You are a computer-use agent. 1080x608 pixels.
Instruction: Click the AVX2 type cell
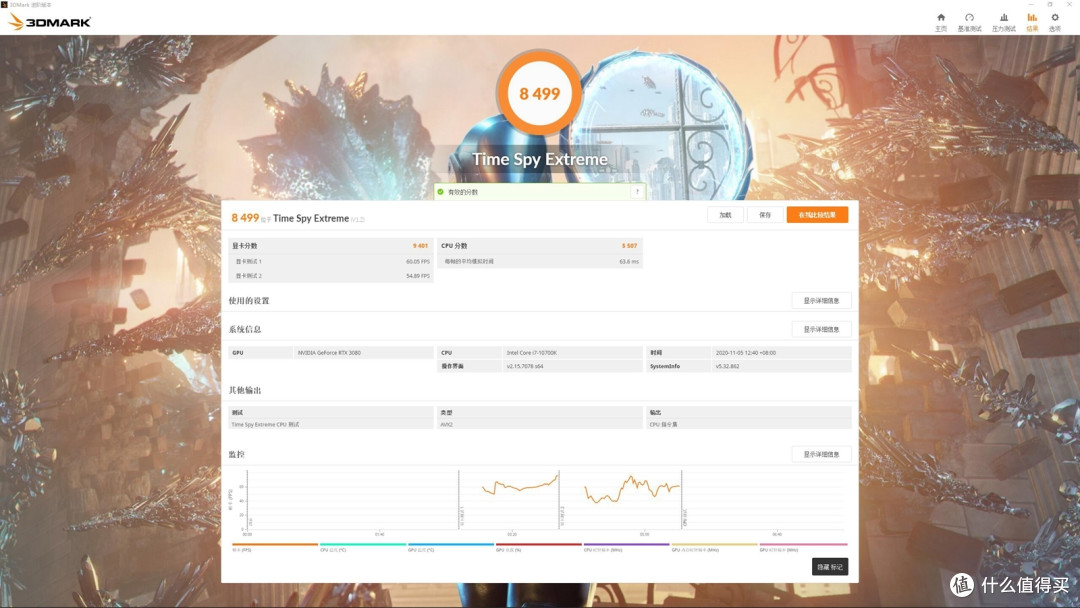pyautogui.click(x=541, y=425)
